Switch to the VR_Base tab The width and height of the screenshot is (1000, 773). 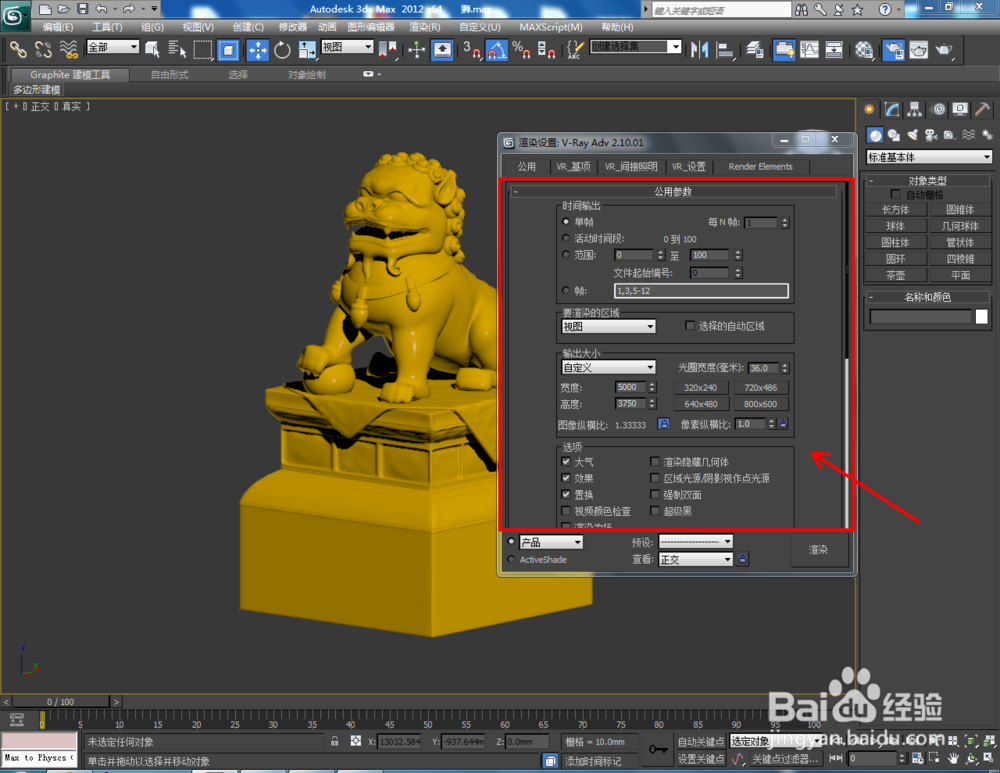(573, 166)
